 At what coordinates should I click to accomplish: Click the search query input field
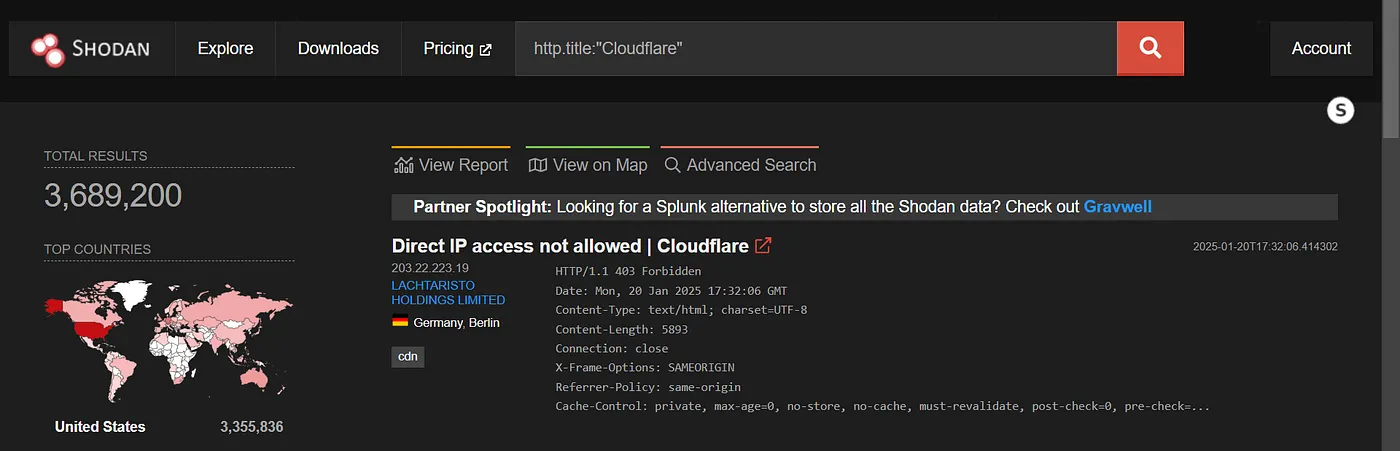pos(816,48)
